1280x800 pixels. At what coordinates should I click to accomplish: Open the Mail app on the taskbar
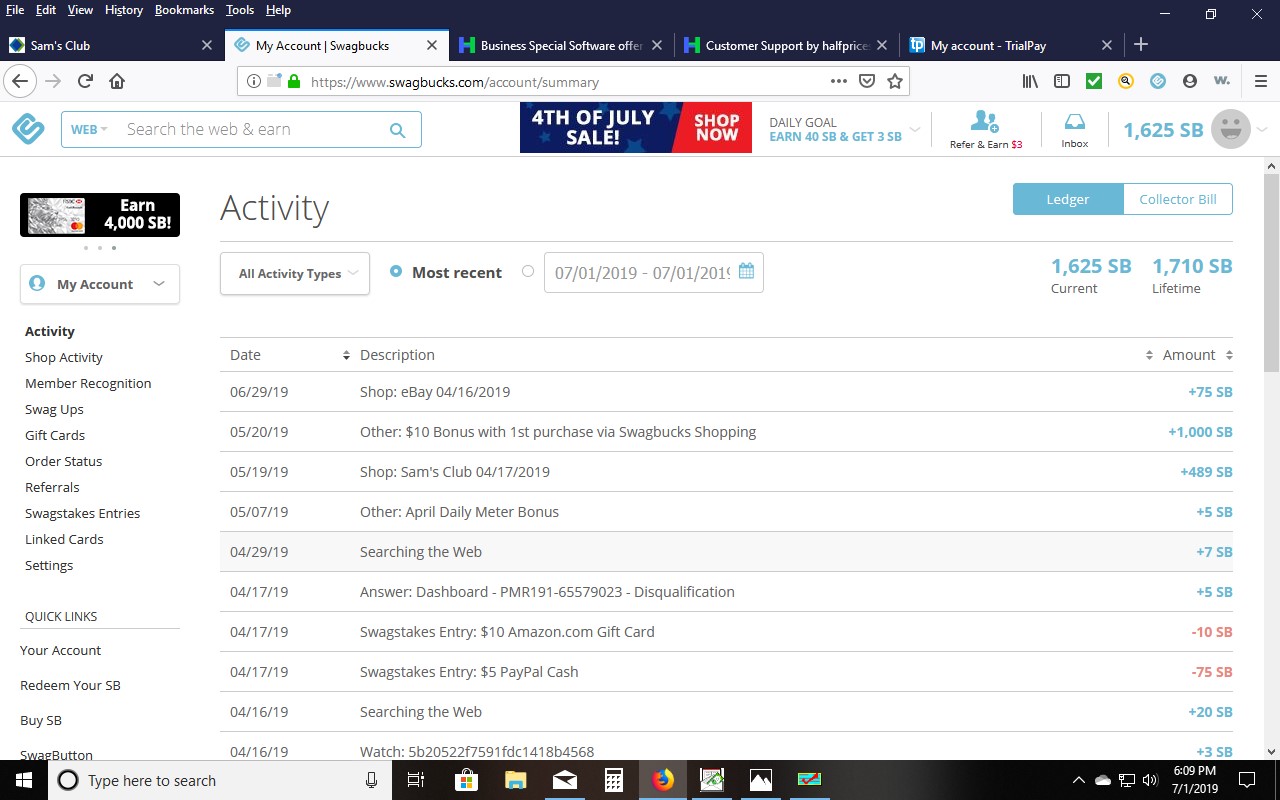pyautogui.click(x=564, y=780)
